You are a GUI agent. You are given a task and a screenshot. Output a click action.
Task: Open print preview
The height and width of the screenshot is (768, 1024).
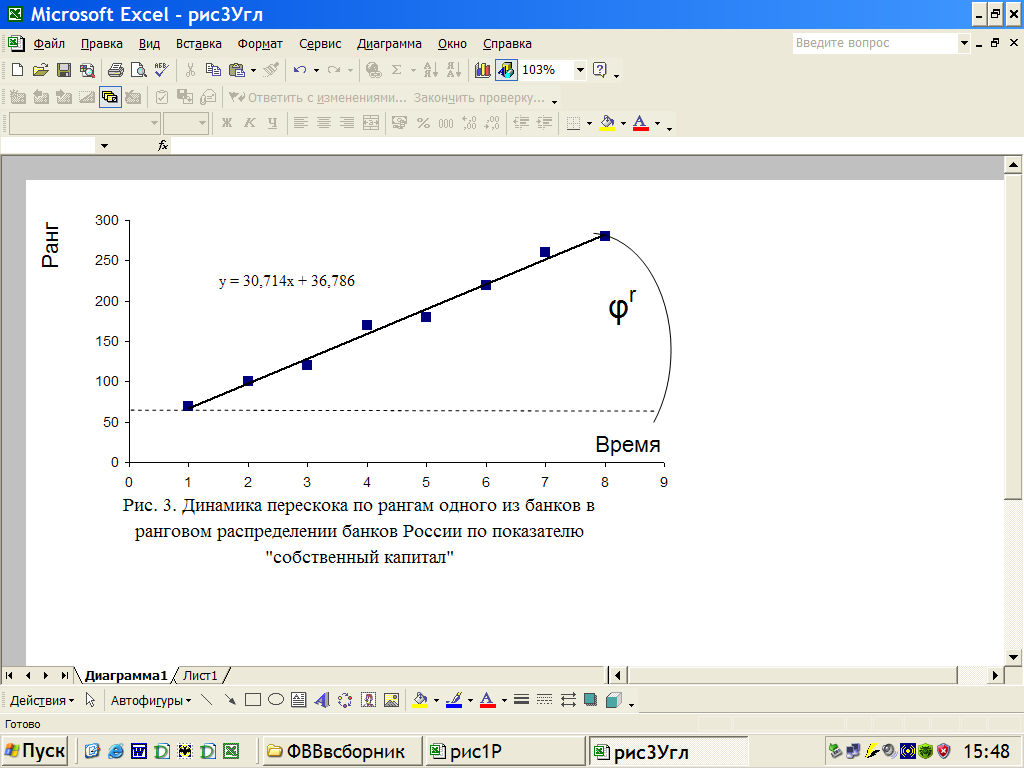tap(138, 70)
